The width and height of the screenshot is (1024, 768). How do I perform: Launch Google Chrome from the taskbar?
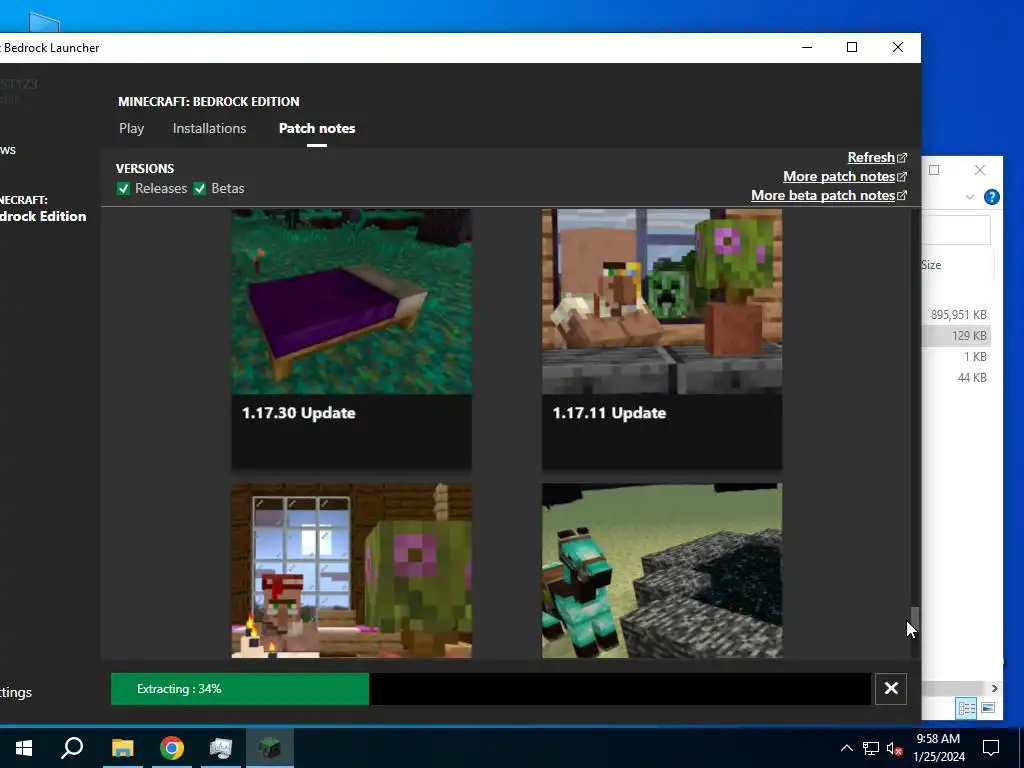[172, 748]
